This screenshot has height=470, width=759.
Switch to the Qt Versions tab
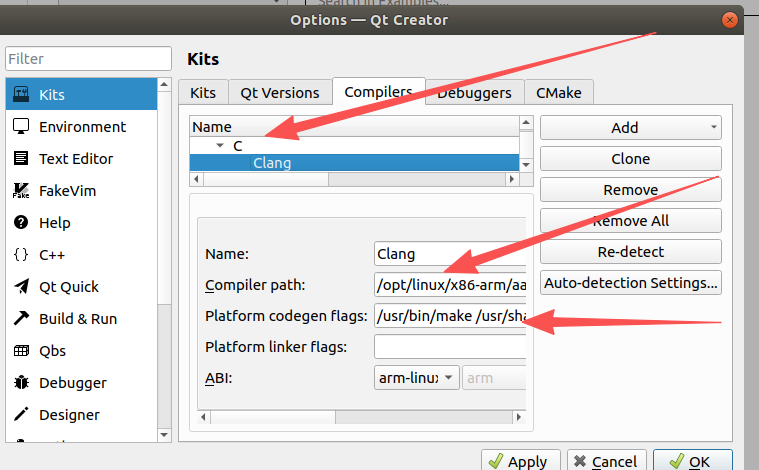[280, 92]
